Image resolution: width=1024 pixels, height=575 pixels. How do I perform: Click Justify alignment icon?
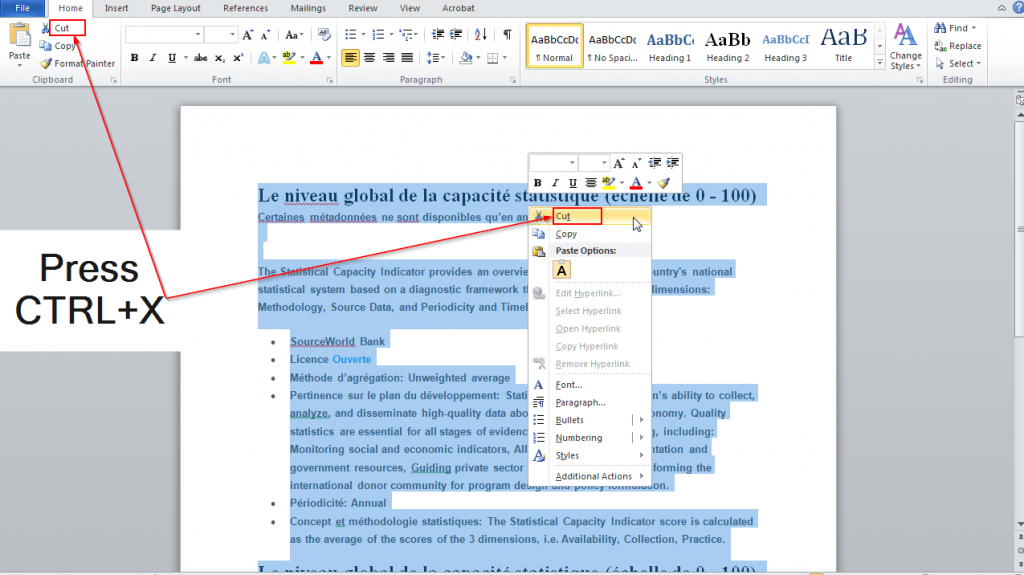point(407,58)
